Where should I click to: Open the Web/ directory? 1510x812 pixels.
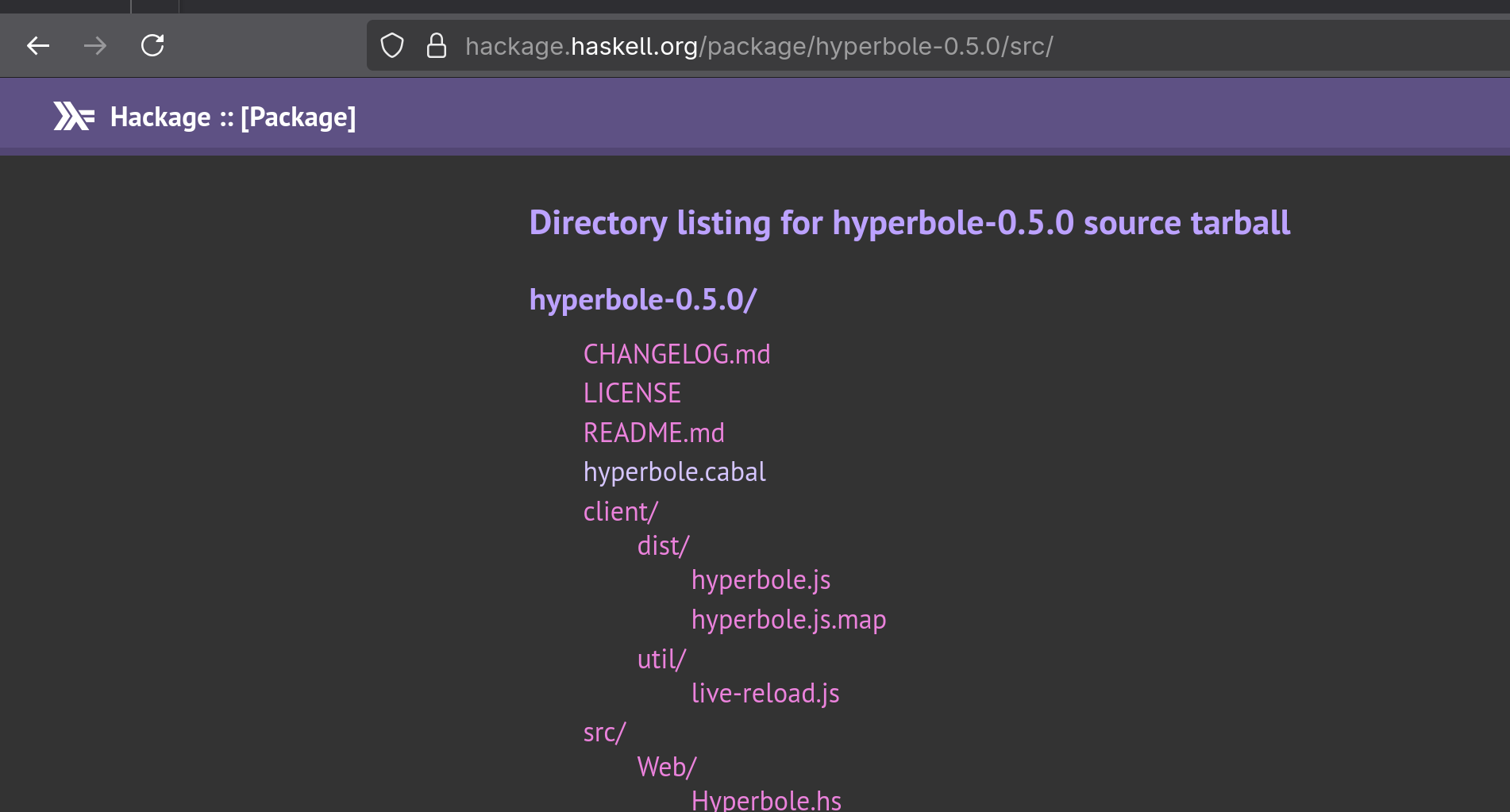pyautogui.click(x=667, y=767)
